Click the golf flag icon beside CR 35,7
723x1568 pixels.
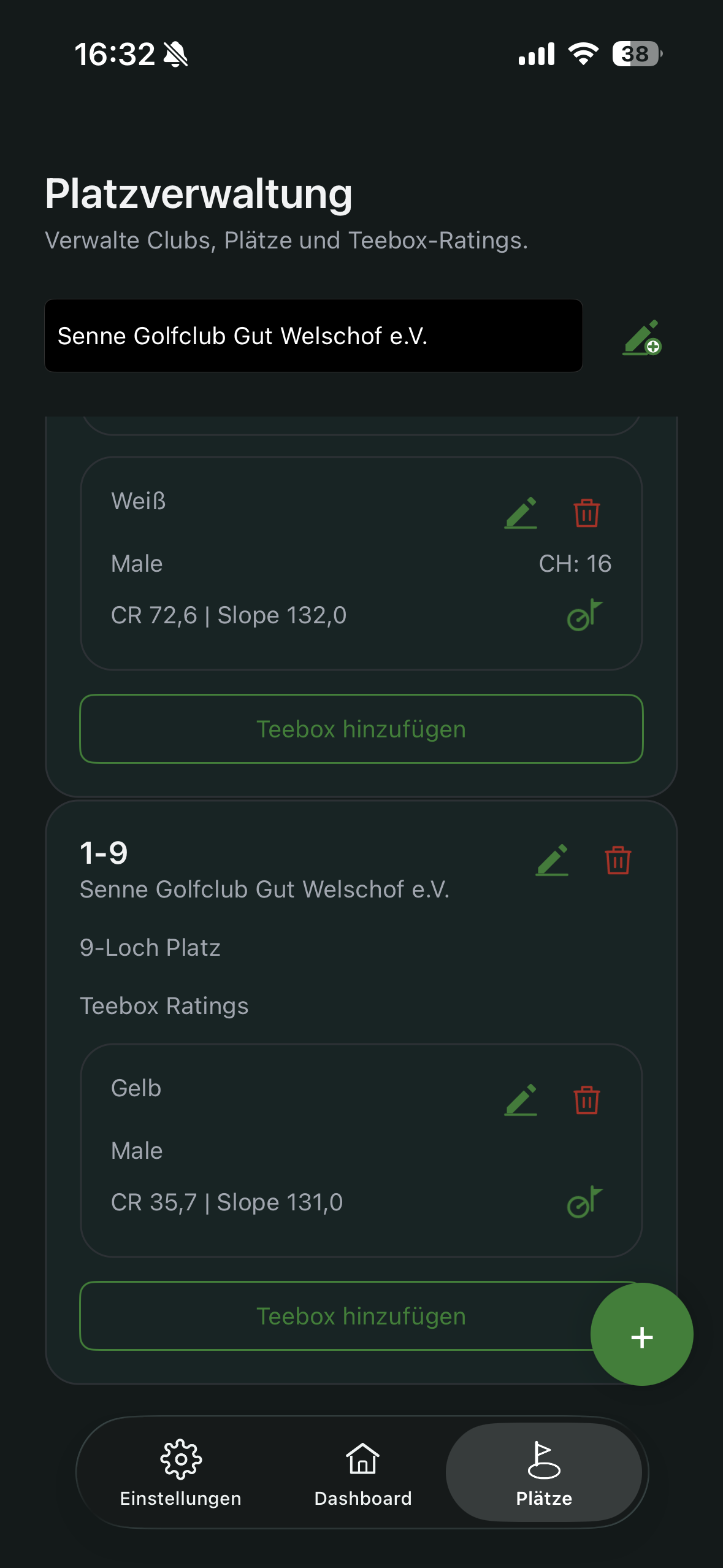coord(586,1202)
